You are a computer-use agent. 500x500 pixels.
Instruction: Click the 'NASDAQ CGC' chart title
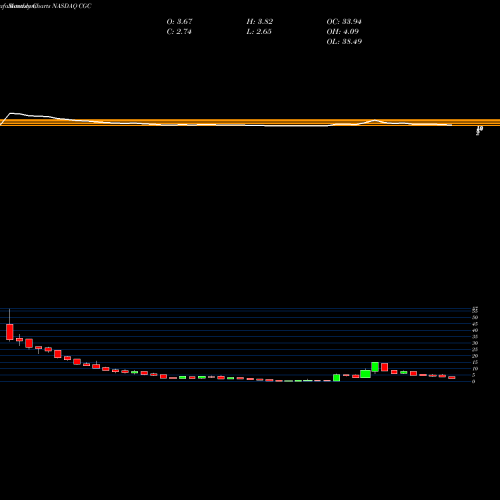pos(72,6)
